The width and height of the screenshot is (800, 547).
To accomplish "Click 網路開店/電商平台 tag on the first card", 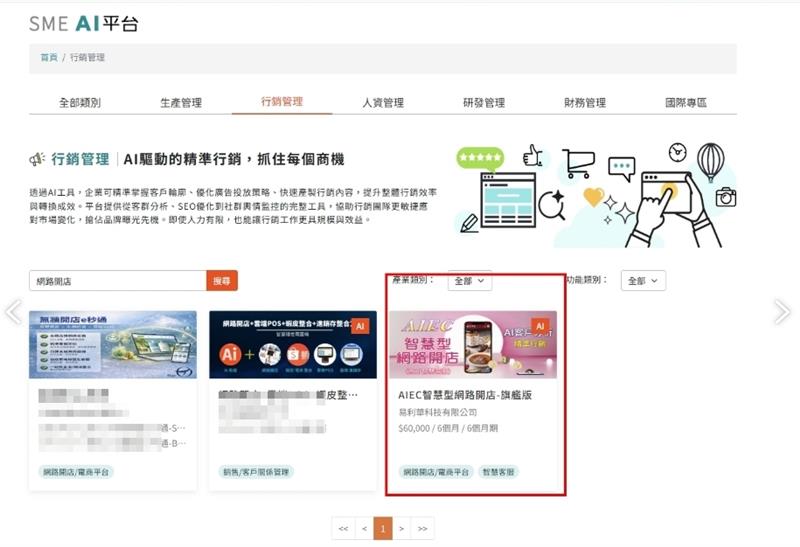I will (76, 472).
